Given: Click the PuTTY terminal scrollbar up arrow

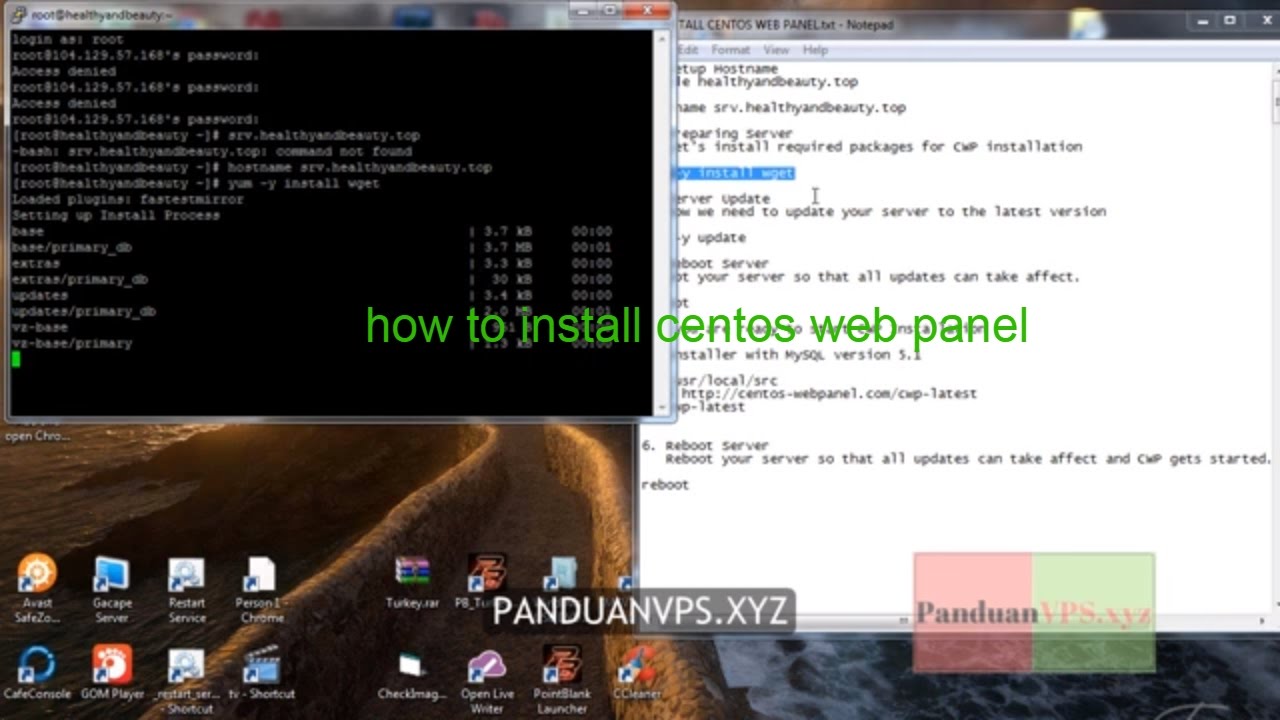Looking at the screenshot, I should point(660,38).
